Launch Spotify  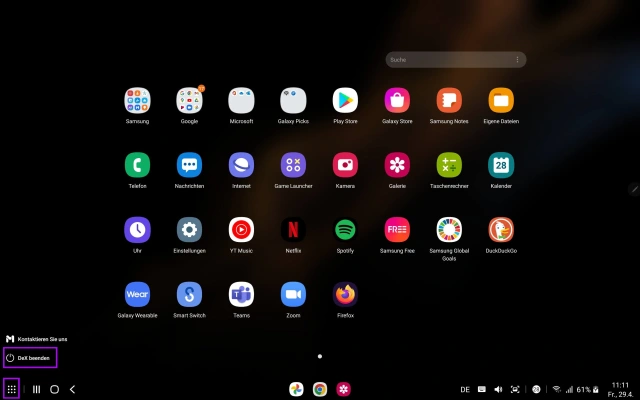[345, 230]
